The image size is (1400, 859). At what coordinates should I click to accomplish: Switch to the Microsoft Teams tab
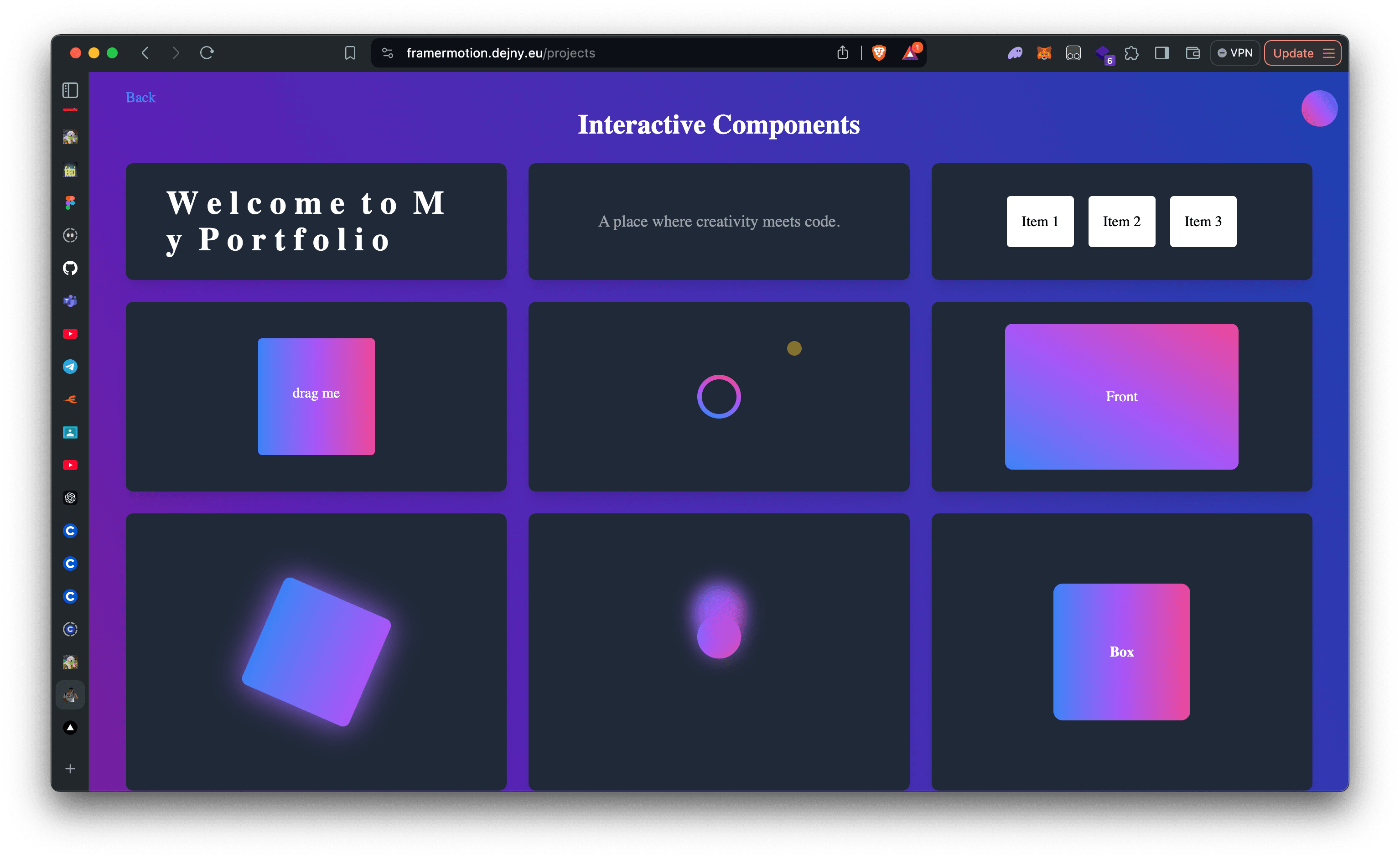pos(70,300)
